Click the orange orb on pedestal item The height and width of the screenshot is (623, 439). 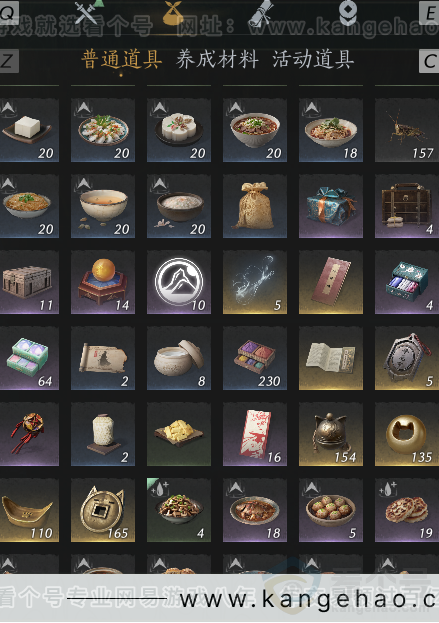pyautogui.click(x=103, y=282)
